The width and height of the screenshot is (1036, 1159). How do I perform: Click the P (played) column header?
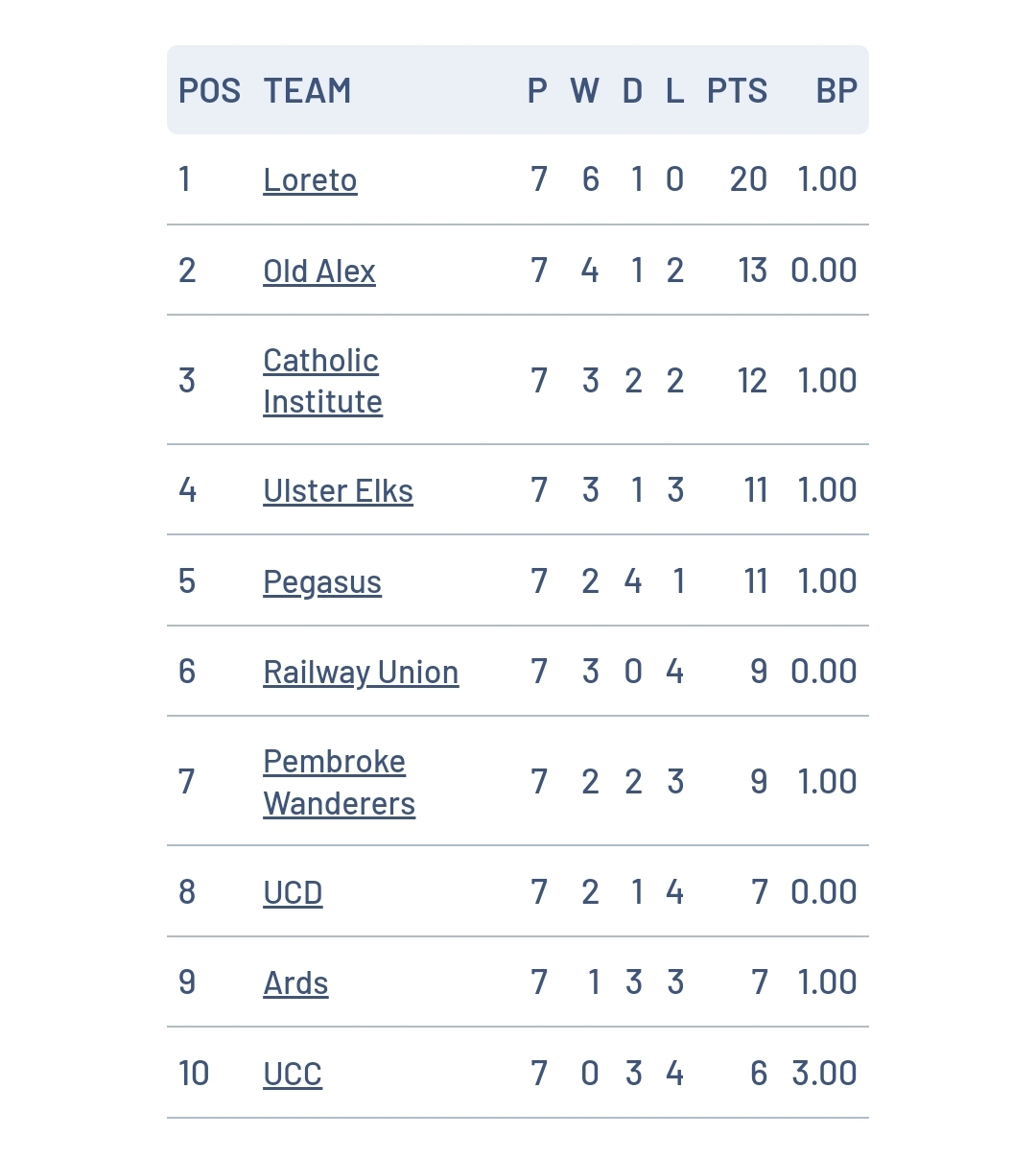538,91
